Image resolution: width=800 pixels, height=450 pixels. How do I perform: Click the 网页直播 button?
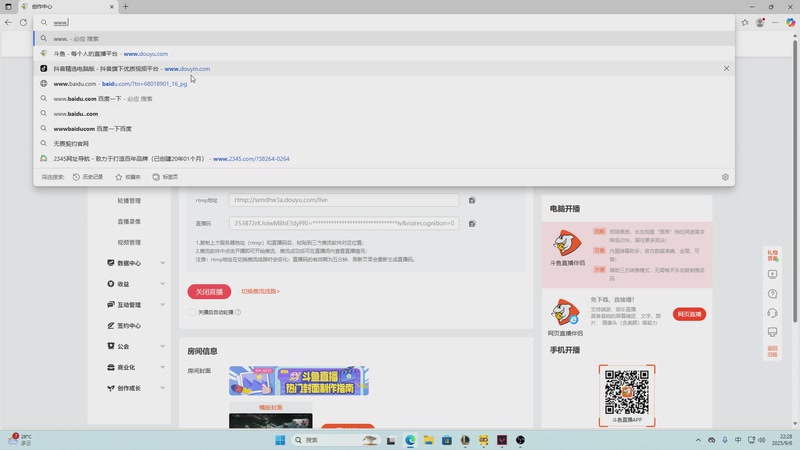coord(689,314)
